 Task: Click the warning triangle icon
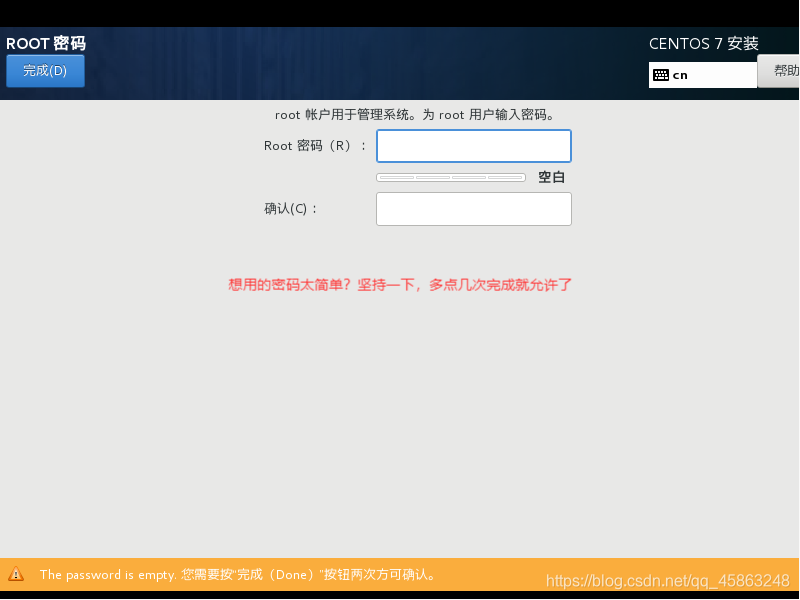16,574
